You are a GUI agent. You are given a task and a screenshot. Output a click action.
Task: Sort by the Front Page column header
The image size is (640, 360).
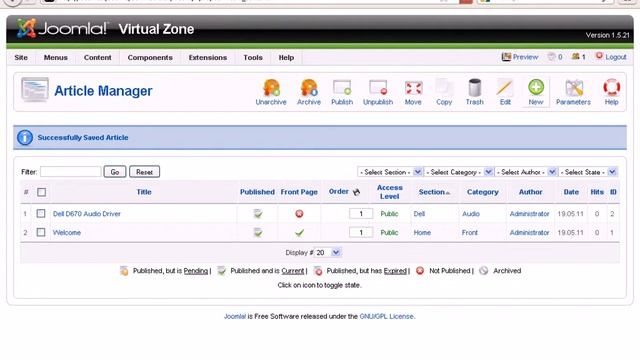coord(299,192)
